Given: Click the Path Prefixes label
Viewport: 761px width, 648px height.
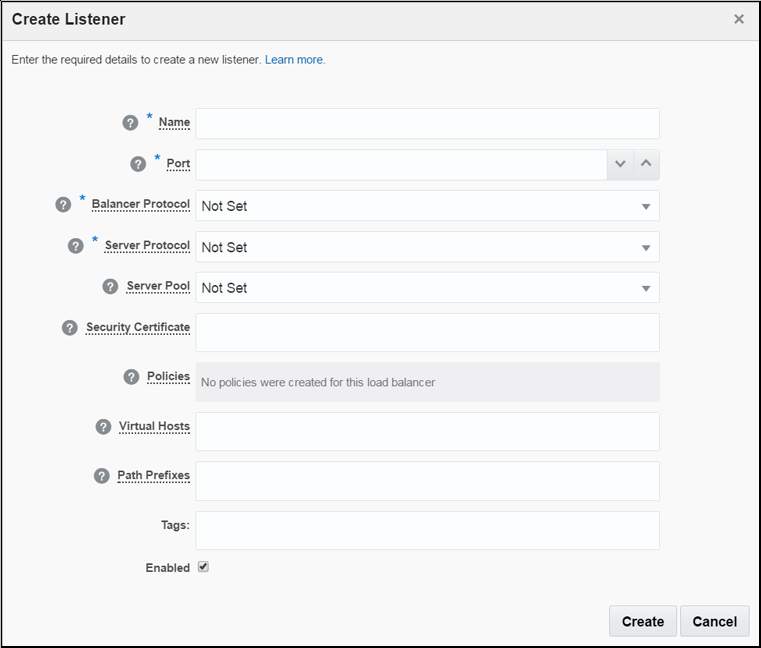Looking at the screenshot, I should (153, 475).
